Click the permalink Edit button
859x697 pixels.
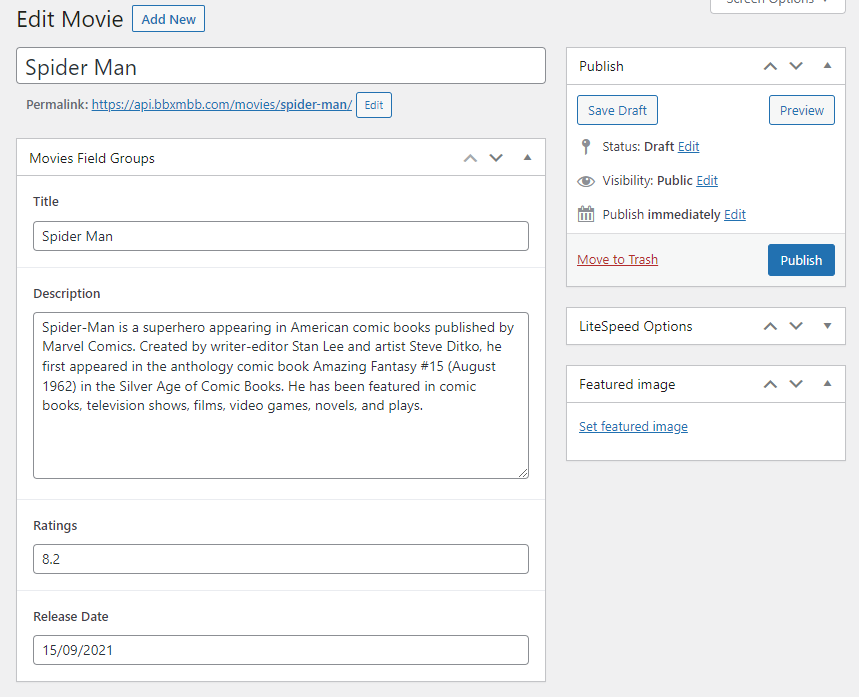374,105
